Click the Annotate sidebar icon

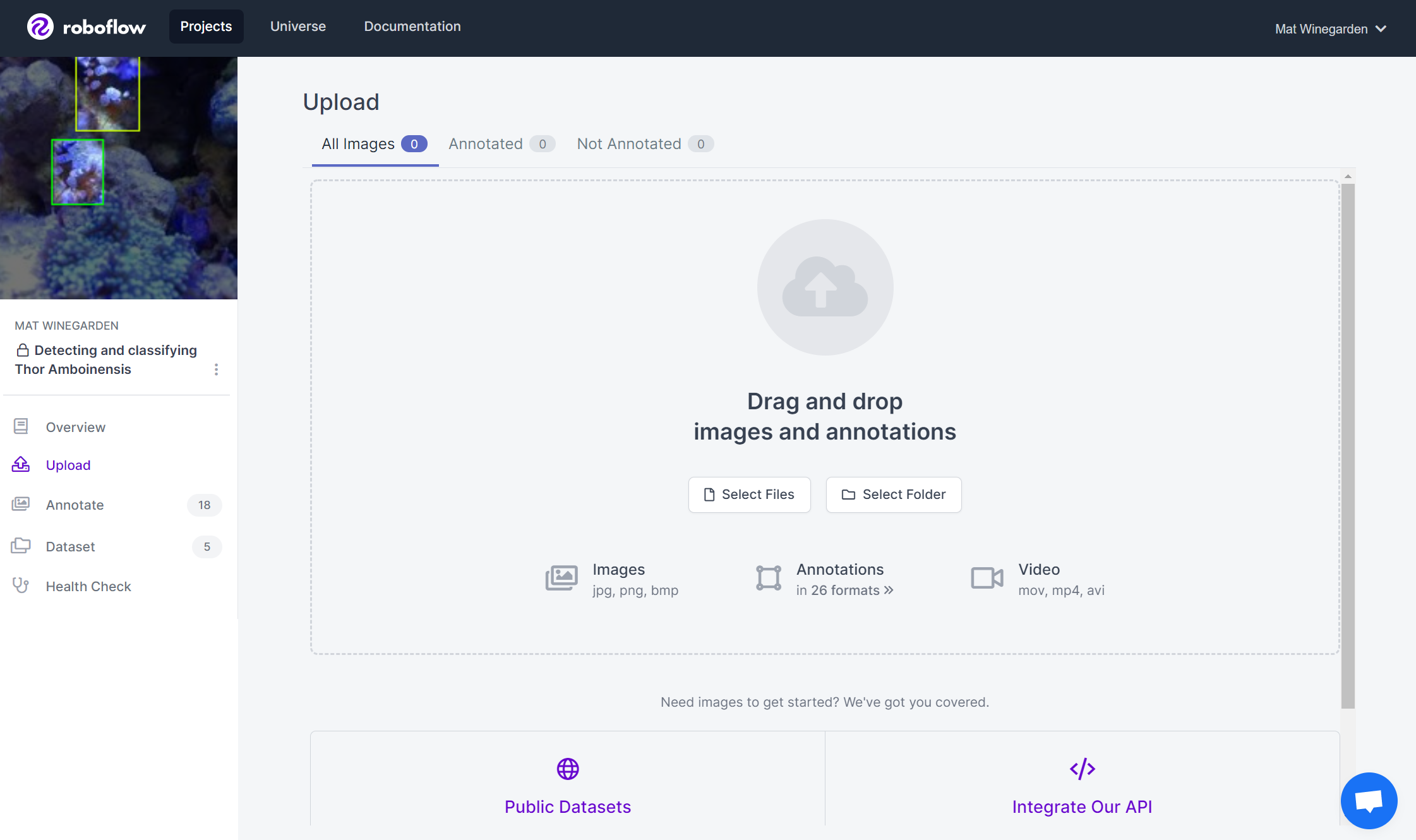click(21, 504)
